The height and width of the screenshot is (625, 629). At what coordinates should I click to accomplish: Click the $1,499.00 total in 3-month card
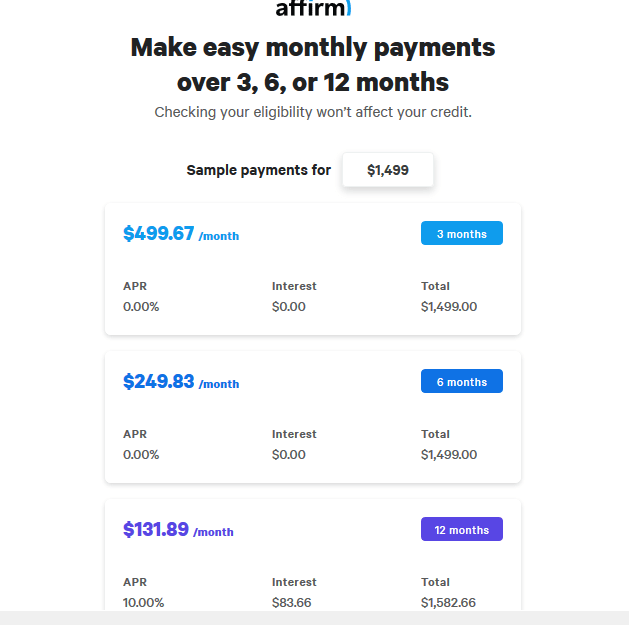pos(449,307)
